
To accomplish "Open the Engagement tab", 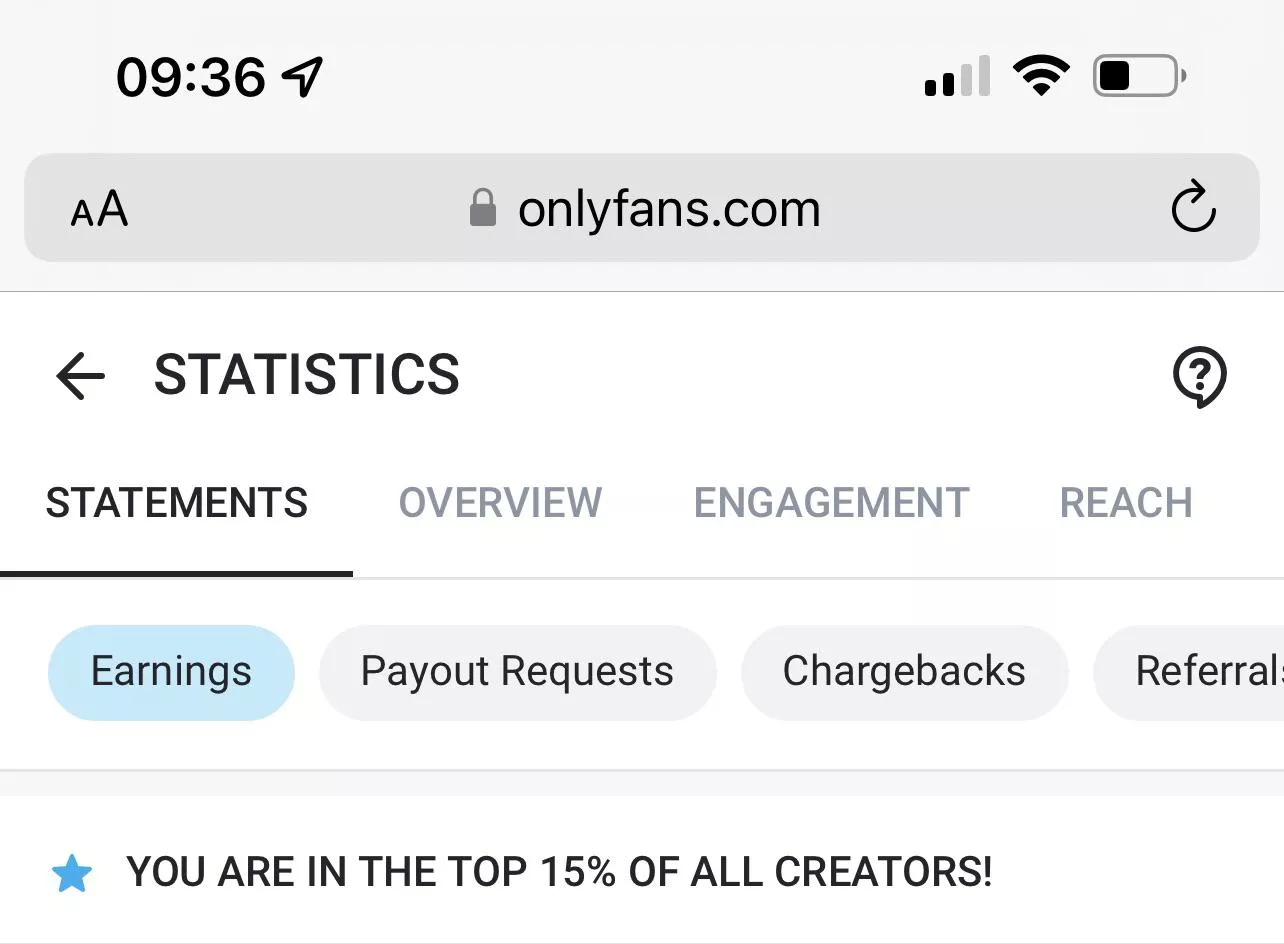I will [x=831, y=503].
